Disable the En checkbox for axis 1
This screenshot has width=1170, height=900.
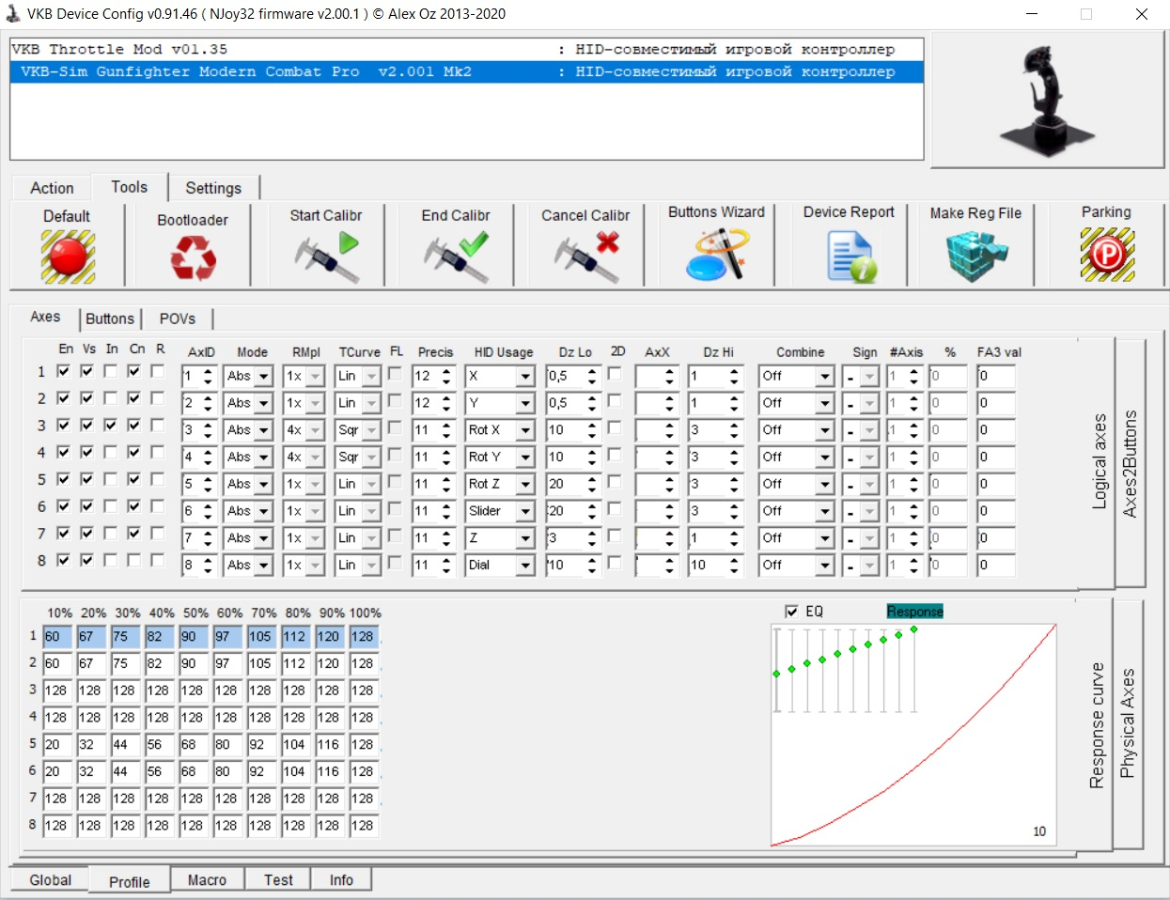[x=64, y=371]
